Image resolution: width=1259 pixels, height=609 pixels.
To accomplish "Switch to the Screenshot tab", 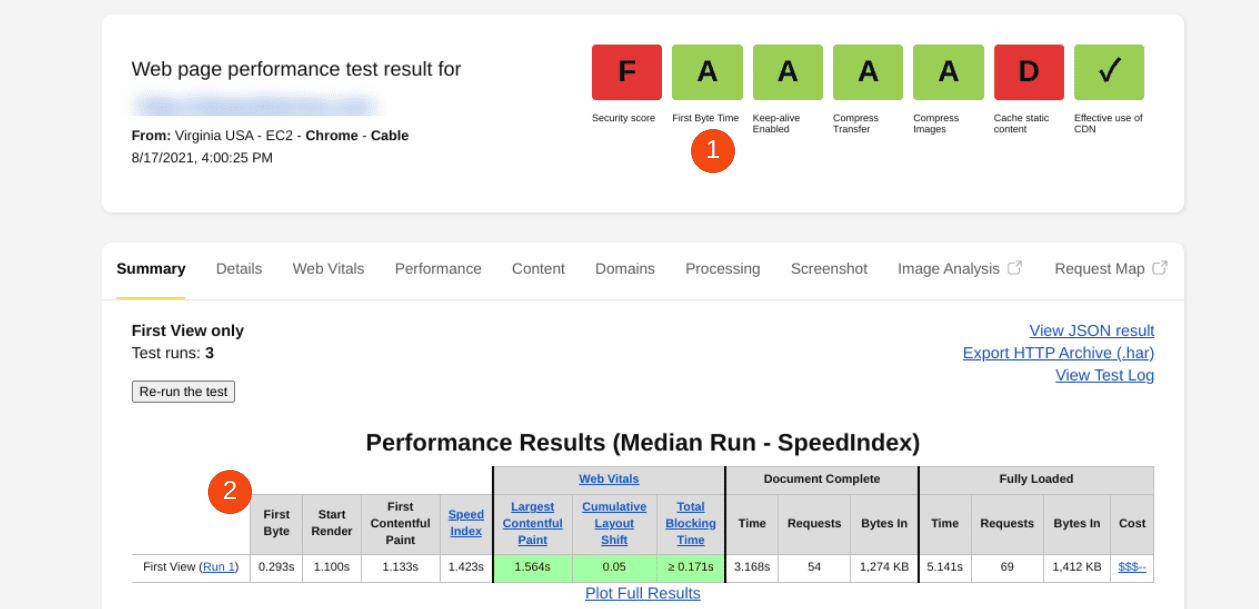I will 829,268.
